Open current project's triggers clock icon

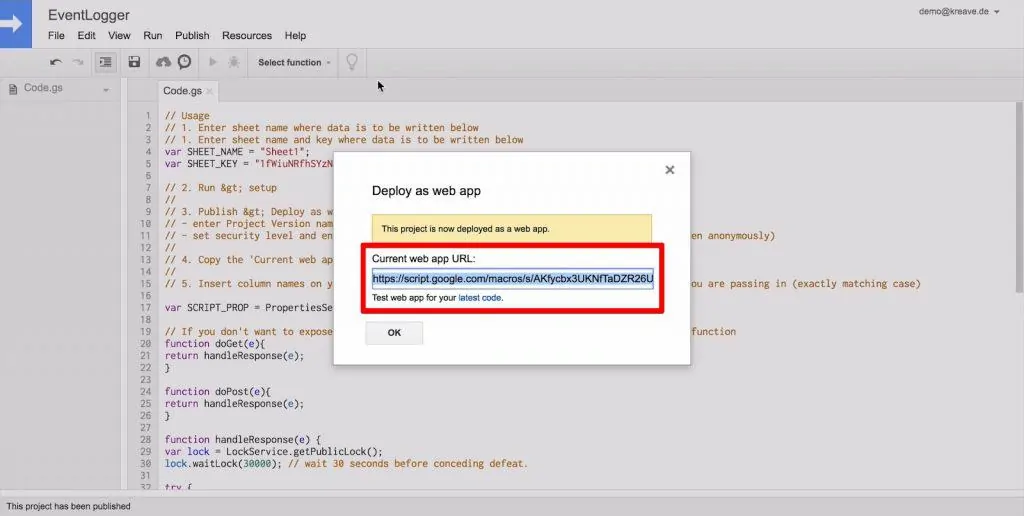[x=185, y=62]
